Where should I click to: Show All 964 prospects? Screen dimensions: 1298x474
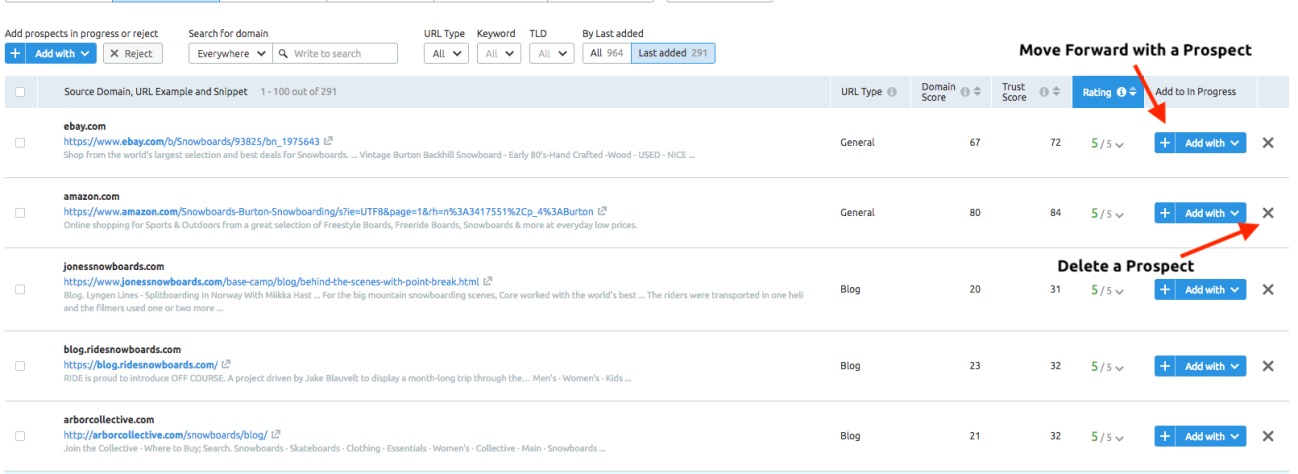[x=606, y=53]
